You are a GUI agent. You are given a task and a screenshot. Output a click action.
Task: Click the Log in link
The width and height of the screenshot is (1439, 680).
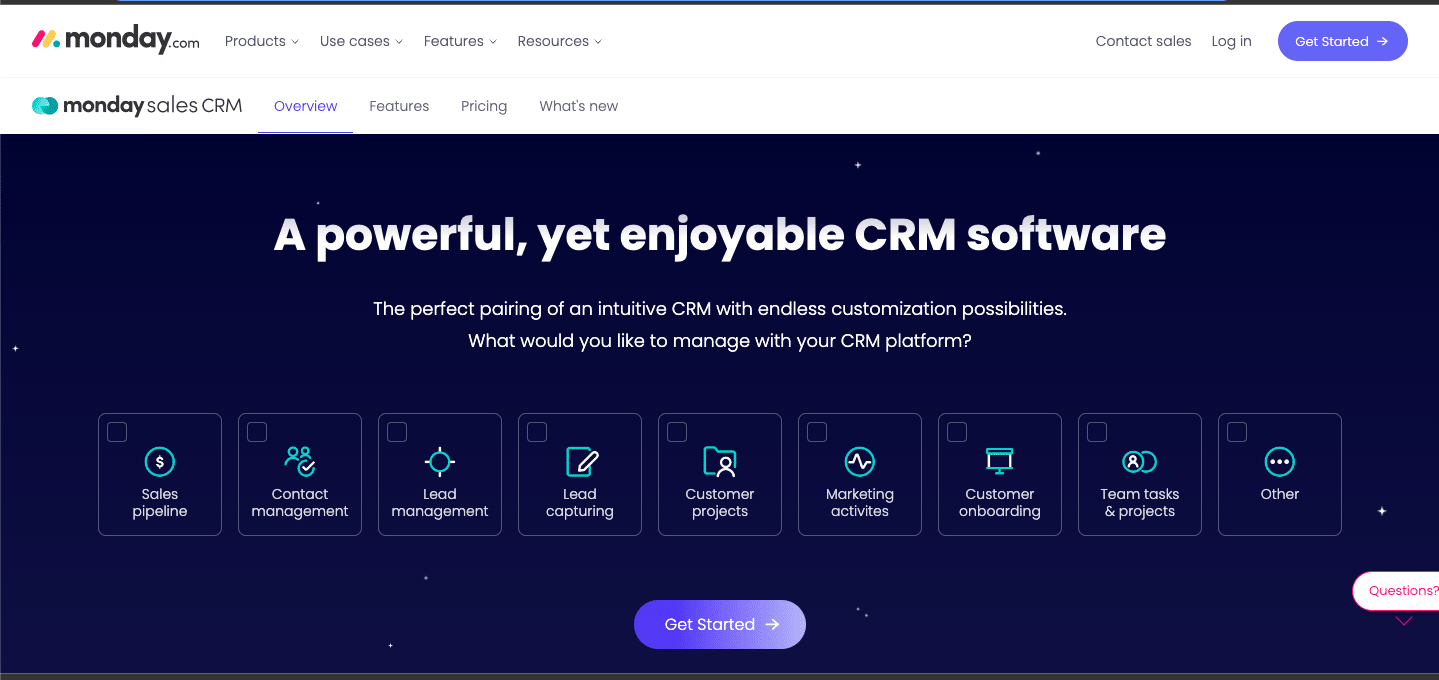coord(1231,41)
